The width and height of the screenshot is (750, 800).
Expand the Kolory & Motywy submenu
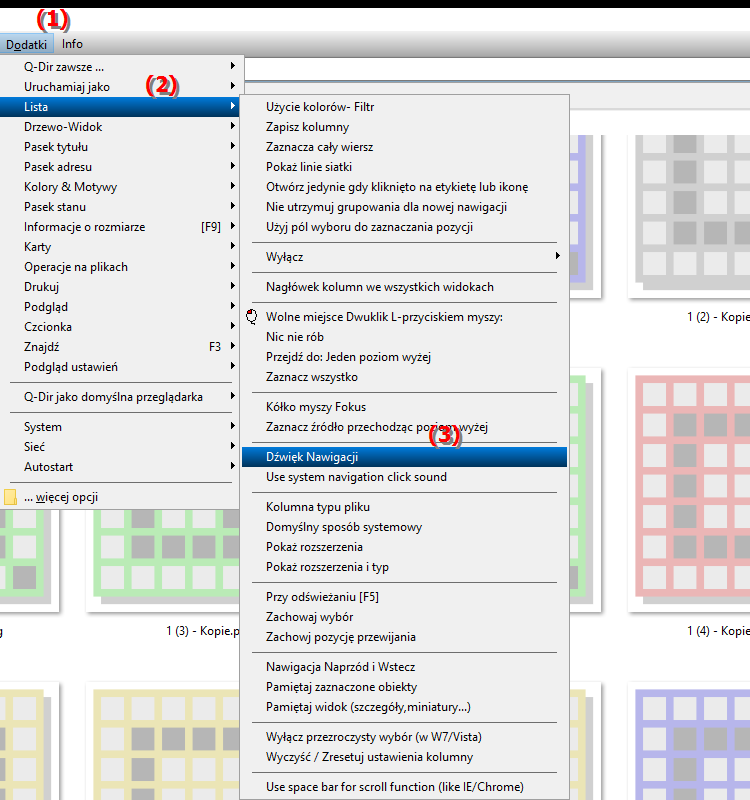point(121,187)
